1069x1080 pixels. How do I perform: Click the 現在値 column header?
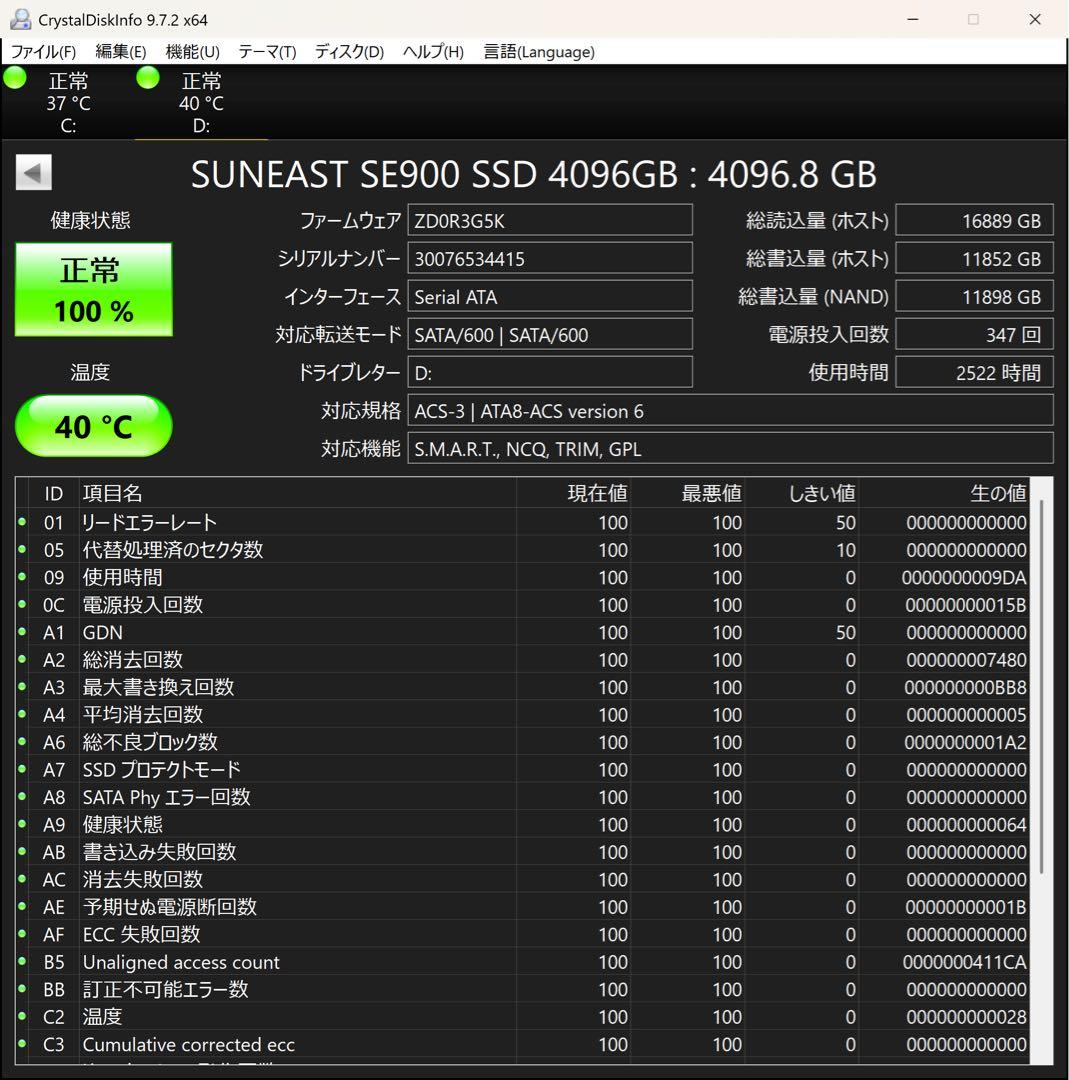(x=573, y=492)
